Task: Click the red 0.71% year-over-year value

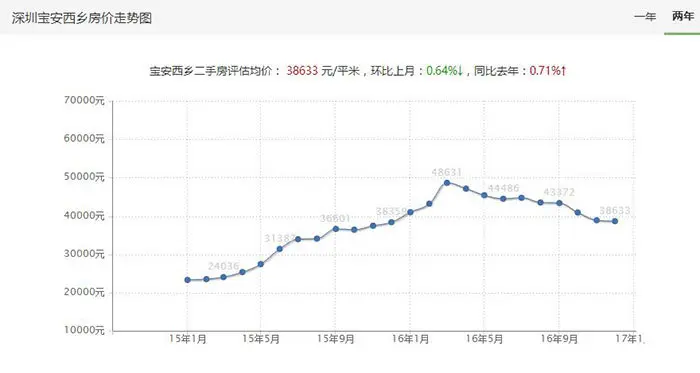Action: pos(548,70)
